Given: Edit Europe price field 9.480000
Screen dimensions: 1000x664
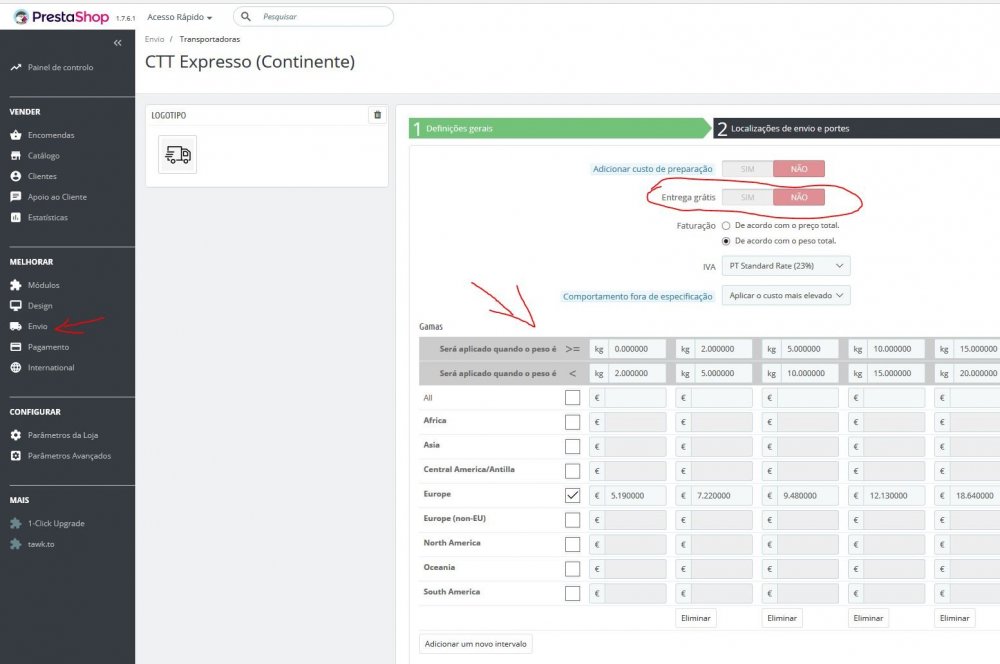Looking at the screenshot, I should pos(808,496).
